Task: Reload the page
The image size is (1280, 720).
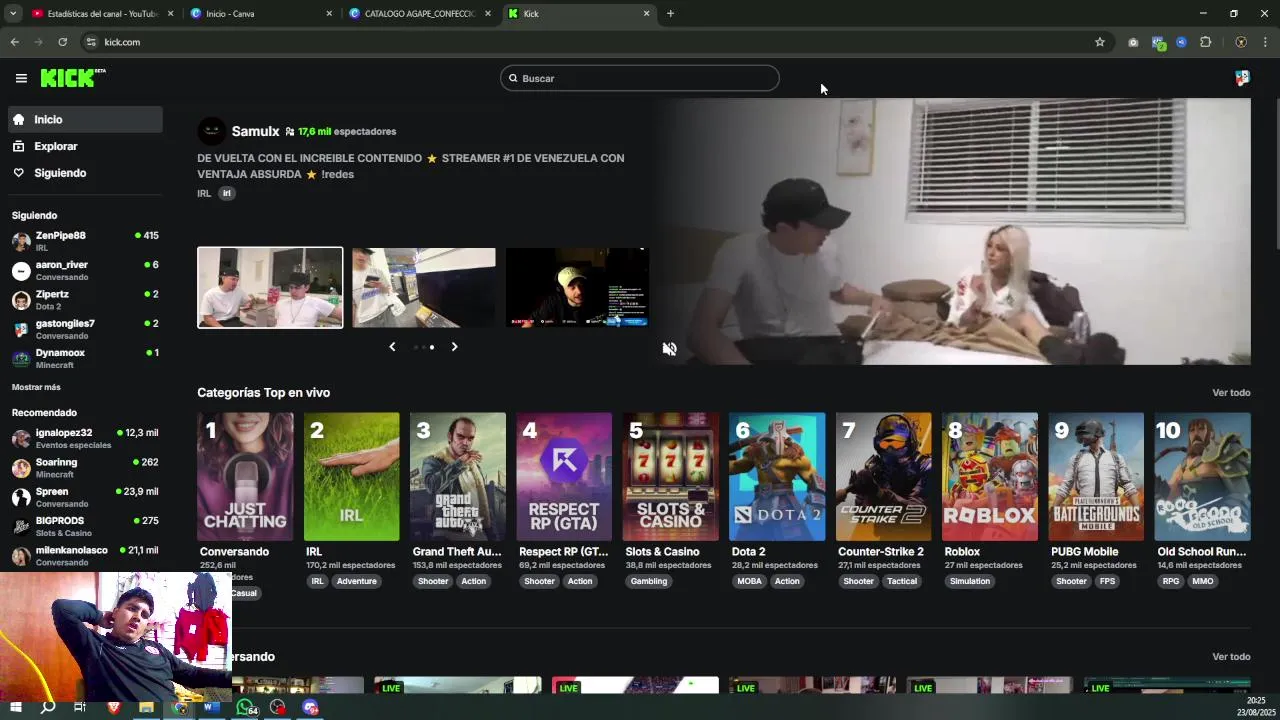Action: click(x=62, y=42)
